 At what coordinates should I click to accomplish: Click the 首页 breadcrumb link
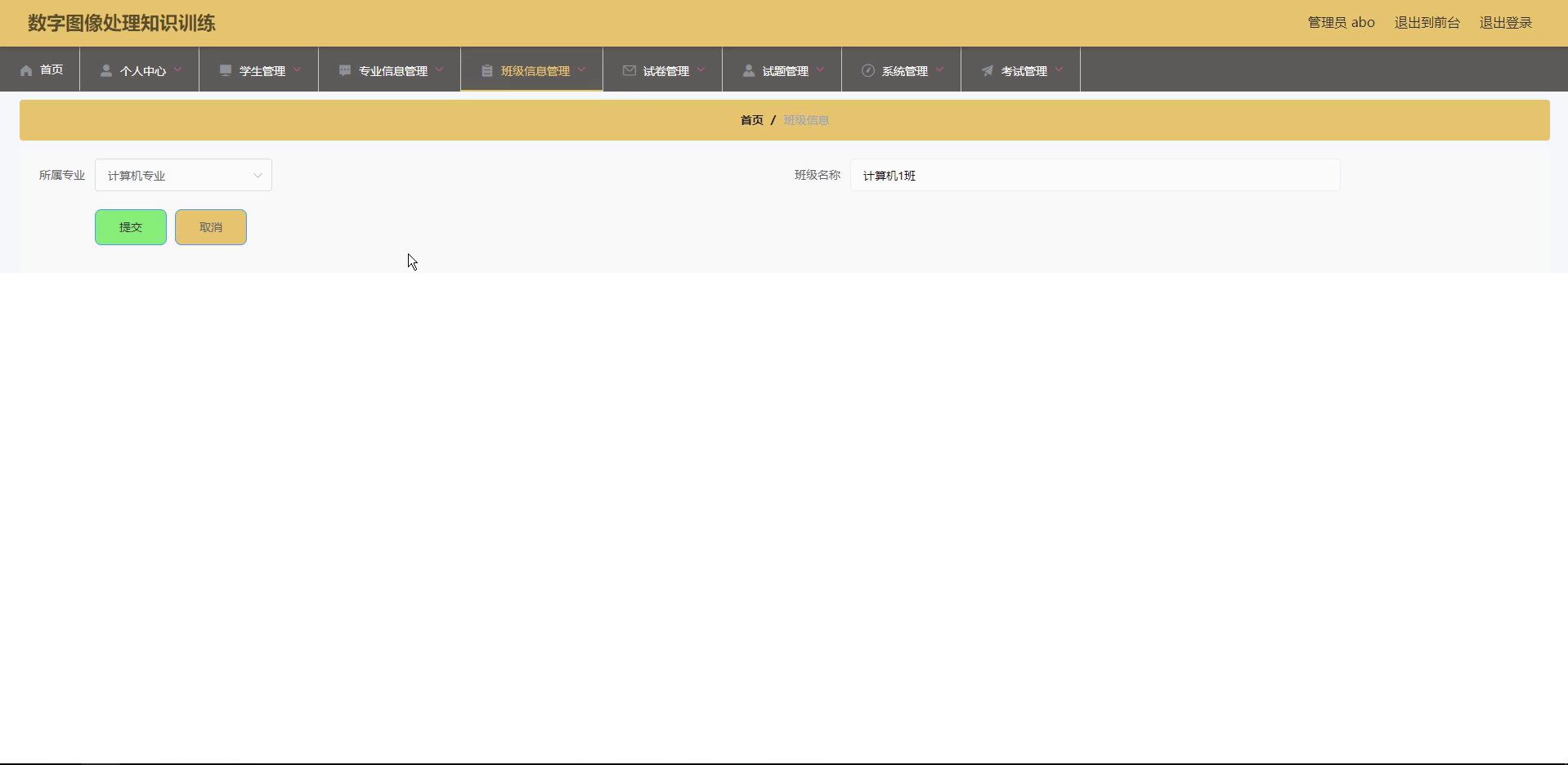click(x=751, y=120)
